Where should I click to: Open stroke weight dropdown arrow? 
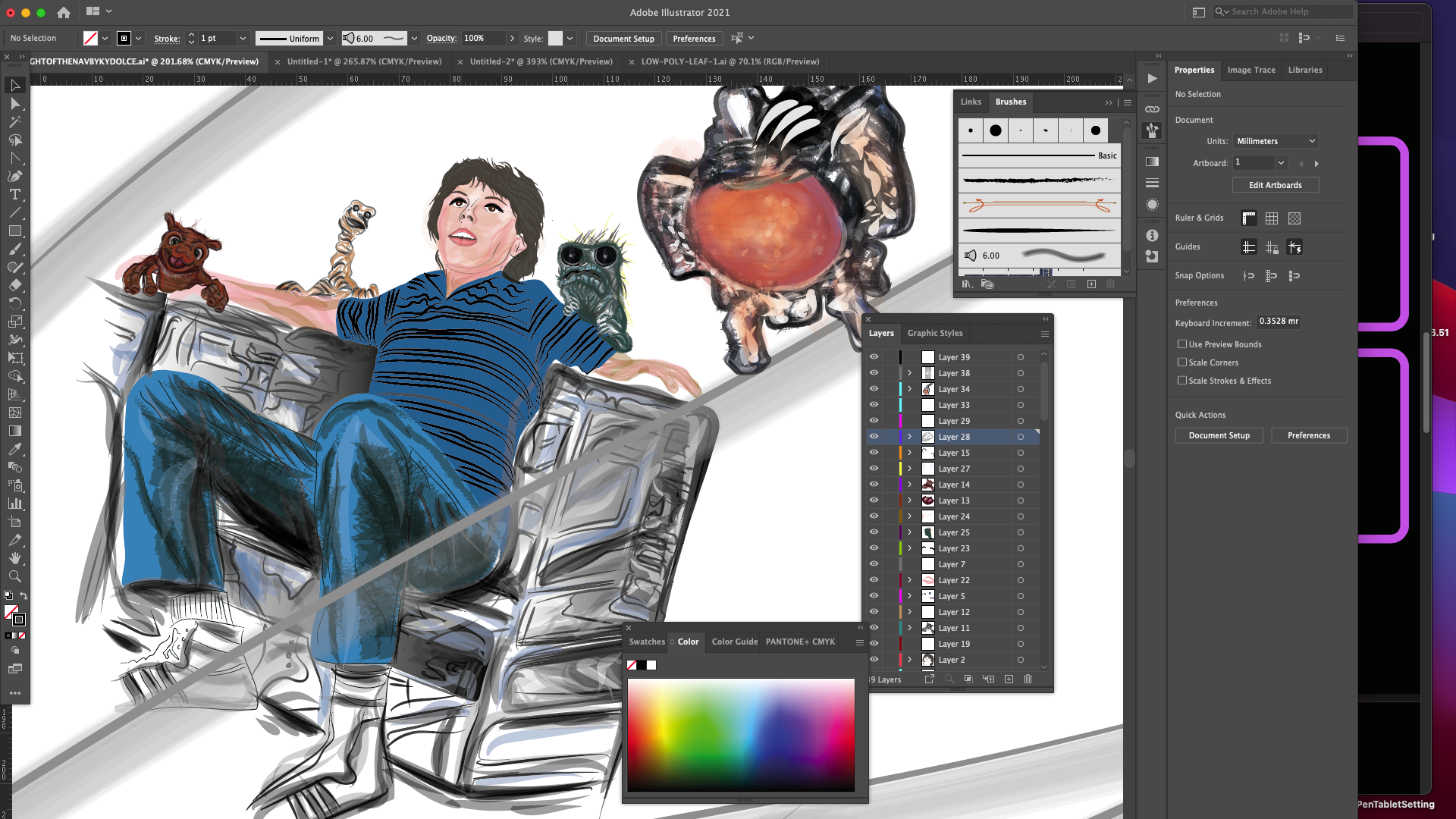click(243, 38)
